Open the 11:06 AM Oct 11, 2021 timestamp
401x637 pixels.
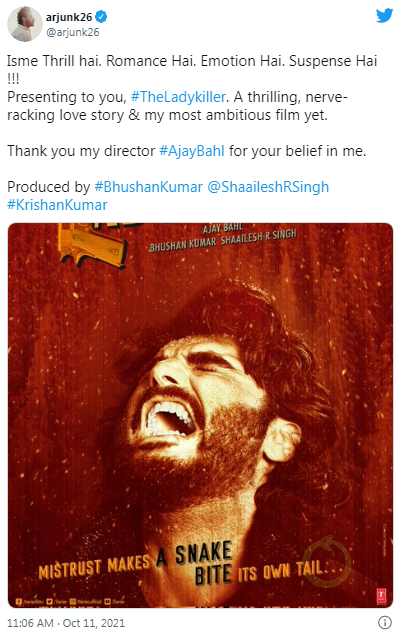coord(66,623)
